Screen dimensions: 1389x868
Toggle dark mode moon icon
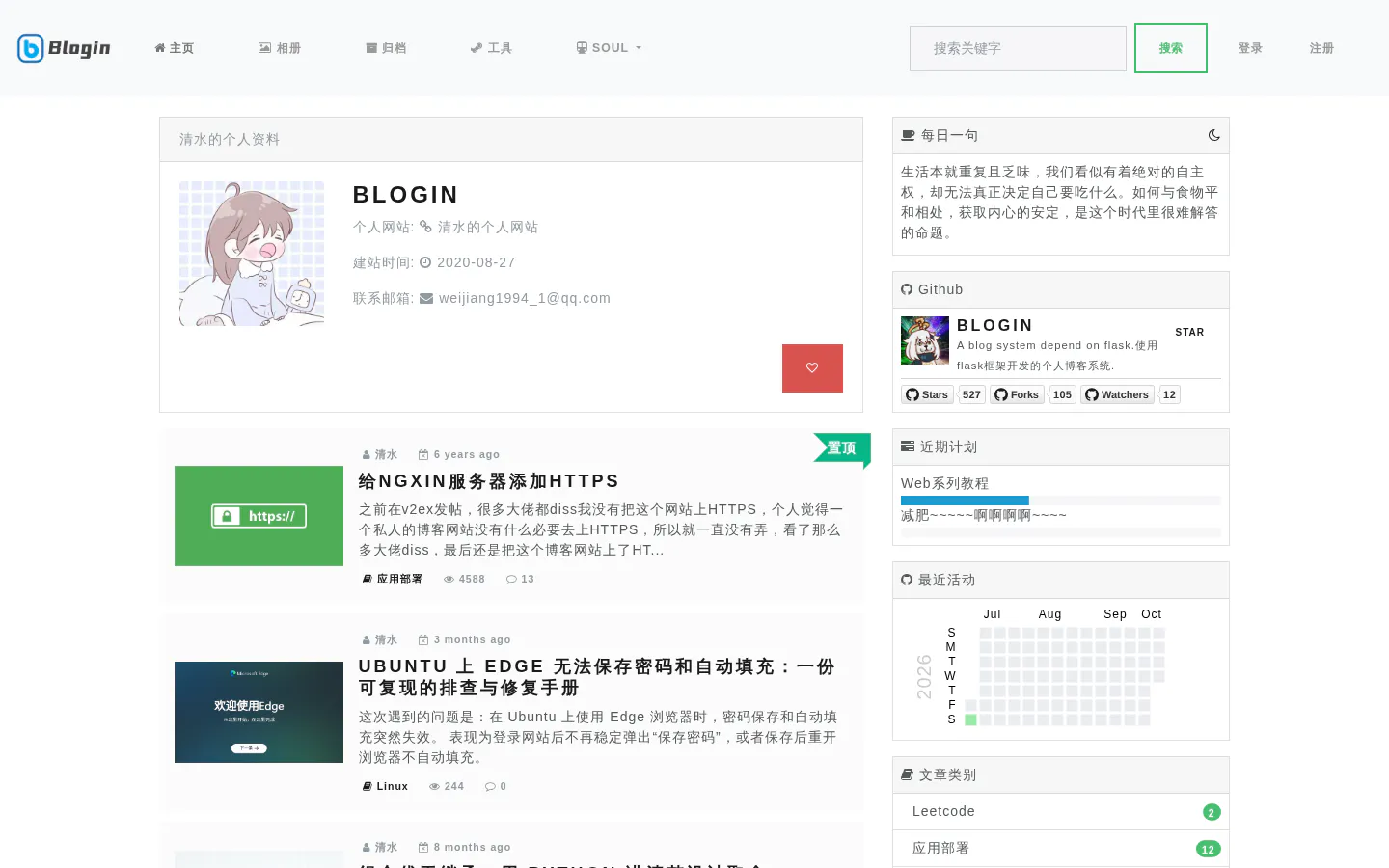coord(1213,135)
